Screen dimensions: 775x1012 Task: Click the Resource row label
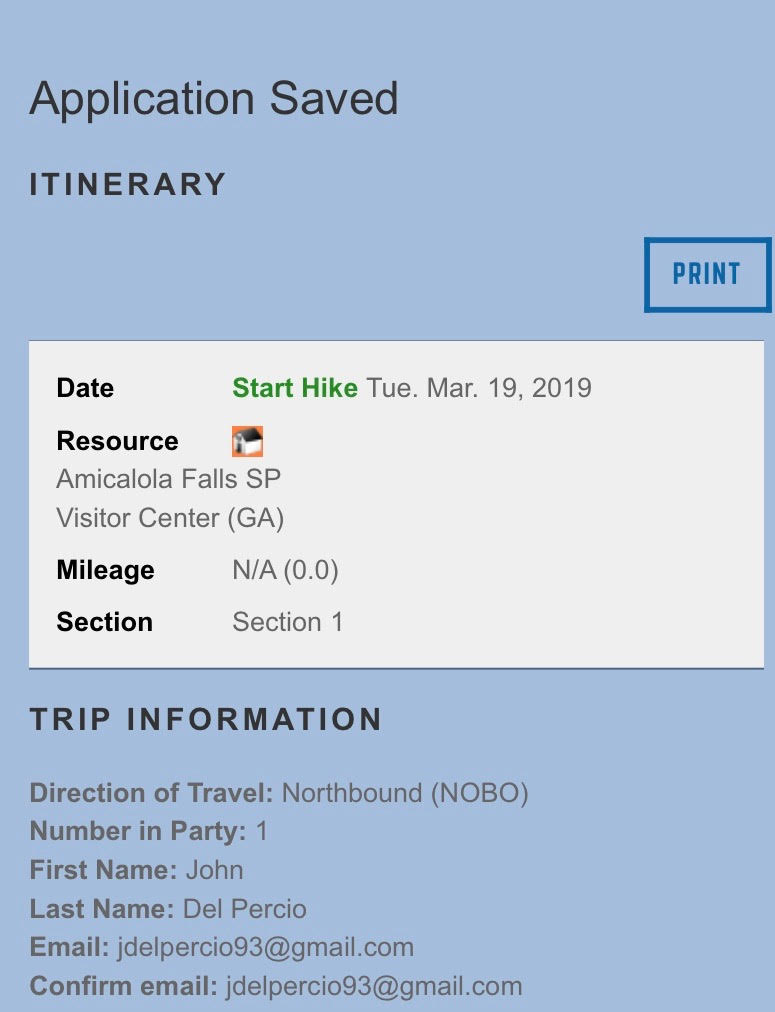(117, 441)
